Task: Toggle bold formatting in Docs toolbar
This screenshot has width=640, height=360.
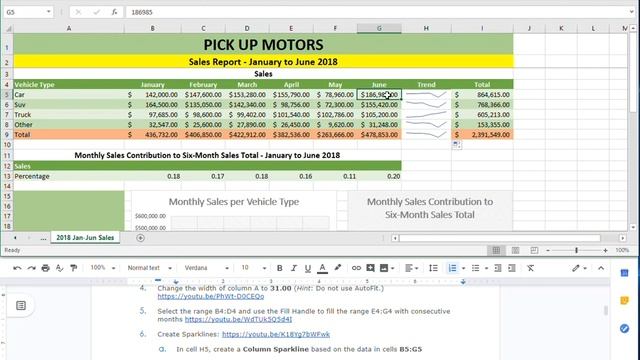Action: [x=280, y=268]
